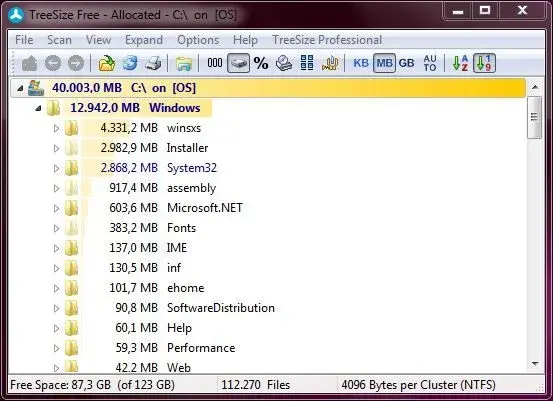Viewport: 553px width, 401px height.
Task: Expand the Performance folder
Action: click(x=56, y=348)
